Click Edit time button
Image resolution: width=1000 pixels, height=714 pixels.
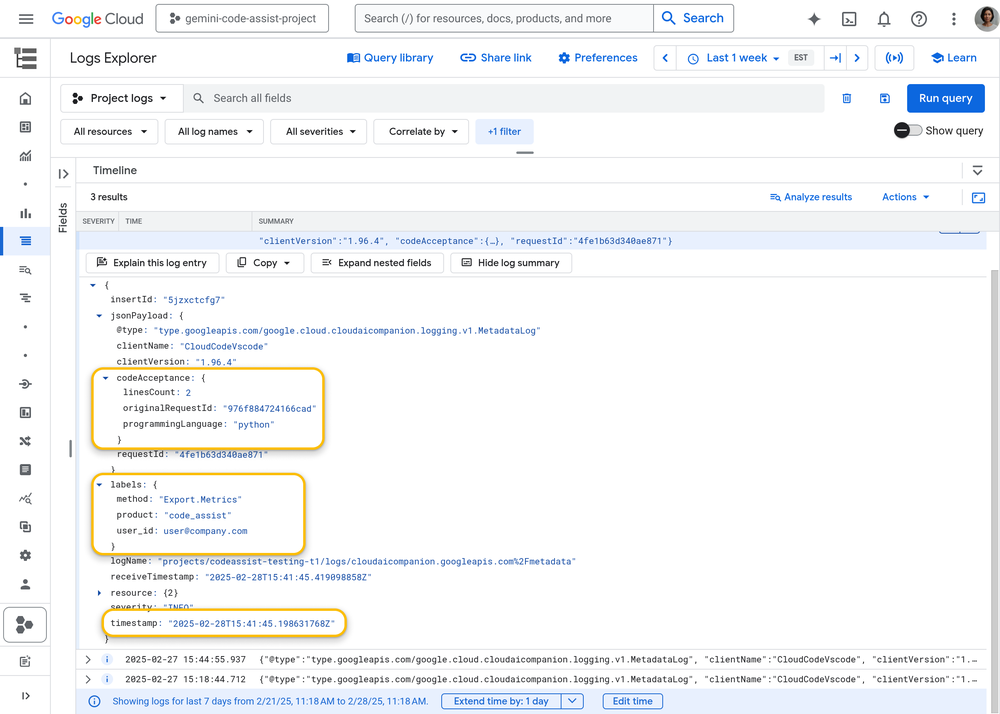(632, 701)
